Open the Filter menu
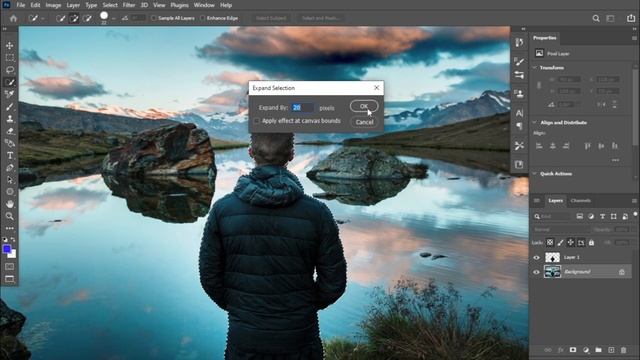640x360 pixels. pos(129,5)
